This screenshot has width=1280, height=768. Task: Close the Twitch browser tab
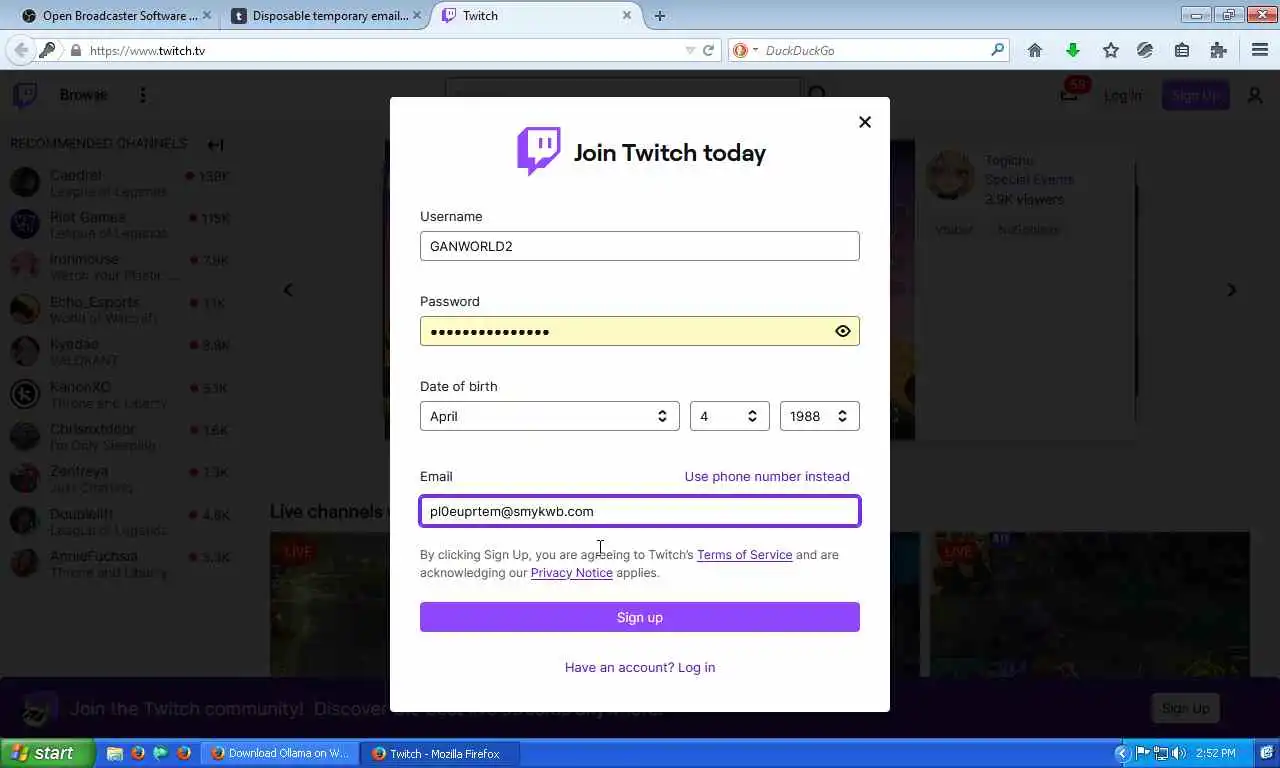[x=627, y=15]
